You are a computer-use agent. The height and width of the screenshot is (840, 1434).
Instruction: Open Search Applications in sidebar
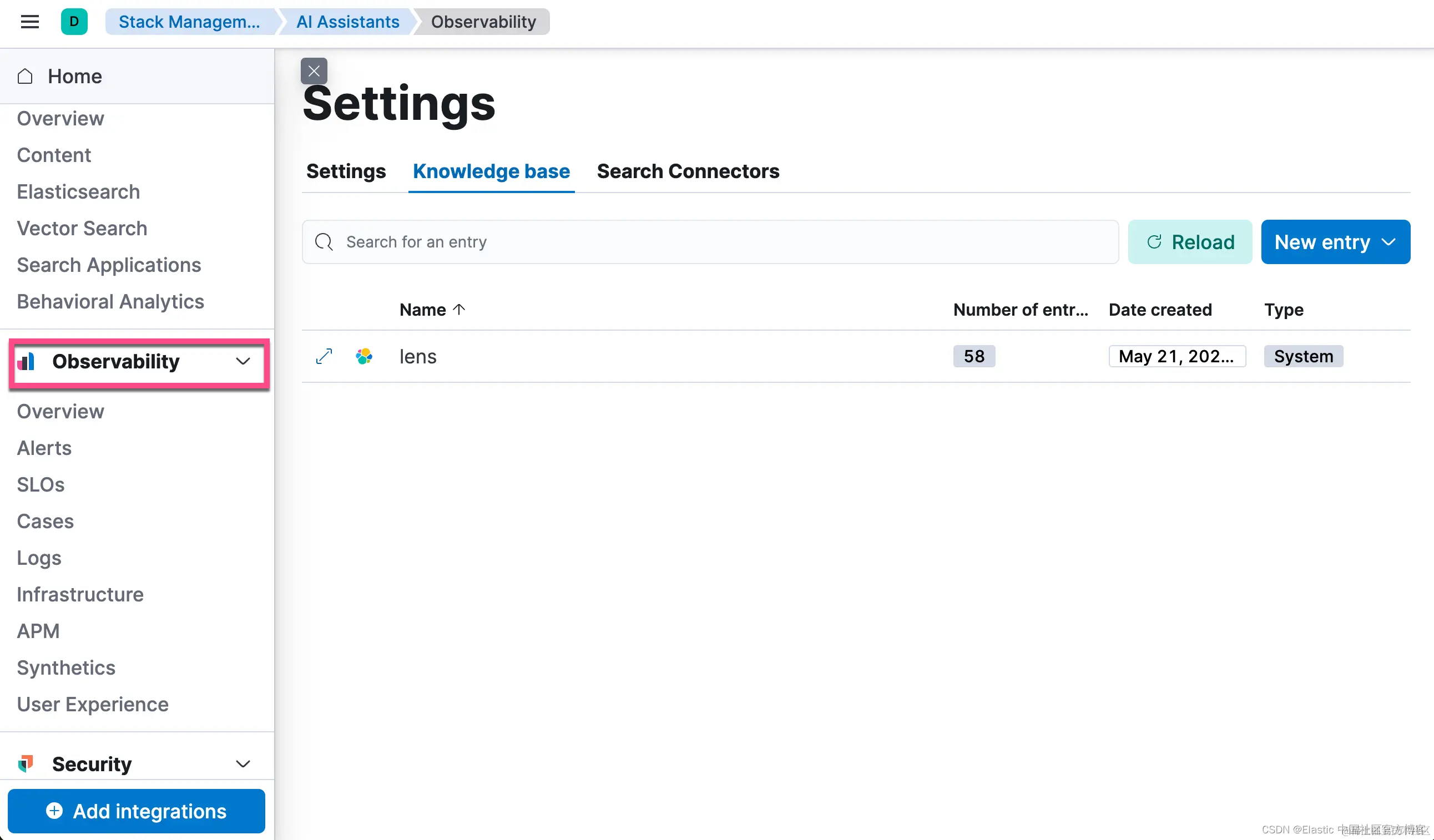pyautogui.click(x=109, y=265)
